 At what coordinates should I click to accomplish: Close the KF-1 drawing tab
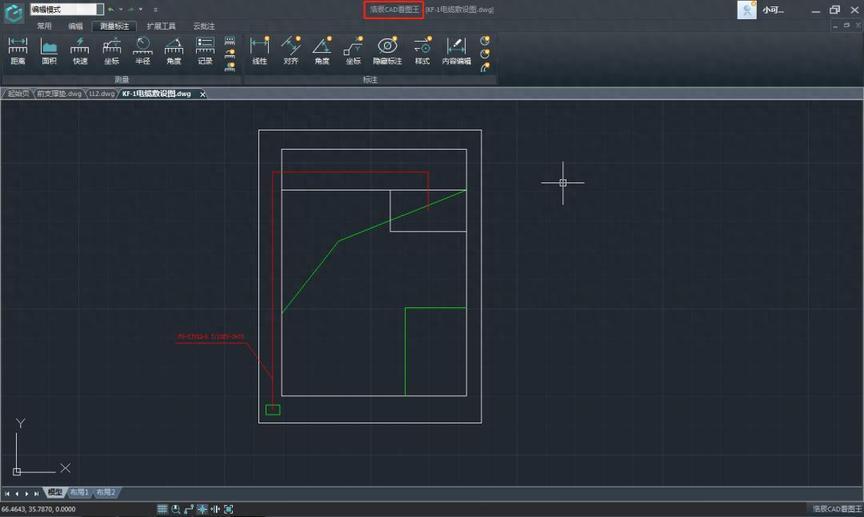tap(202, 94)
